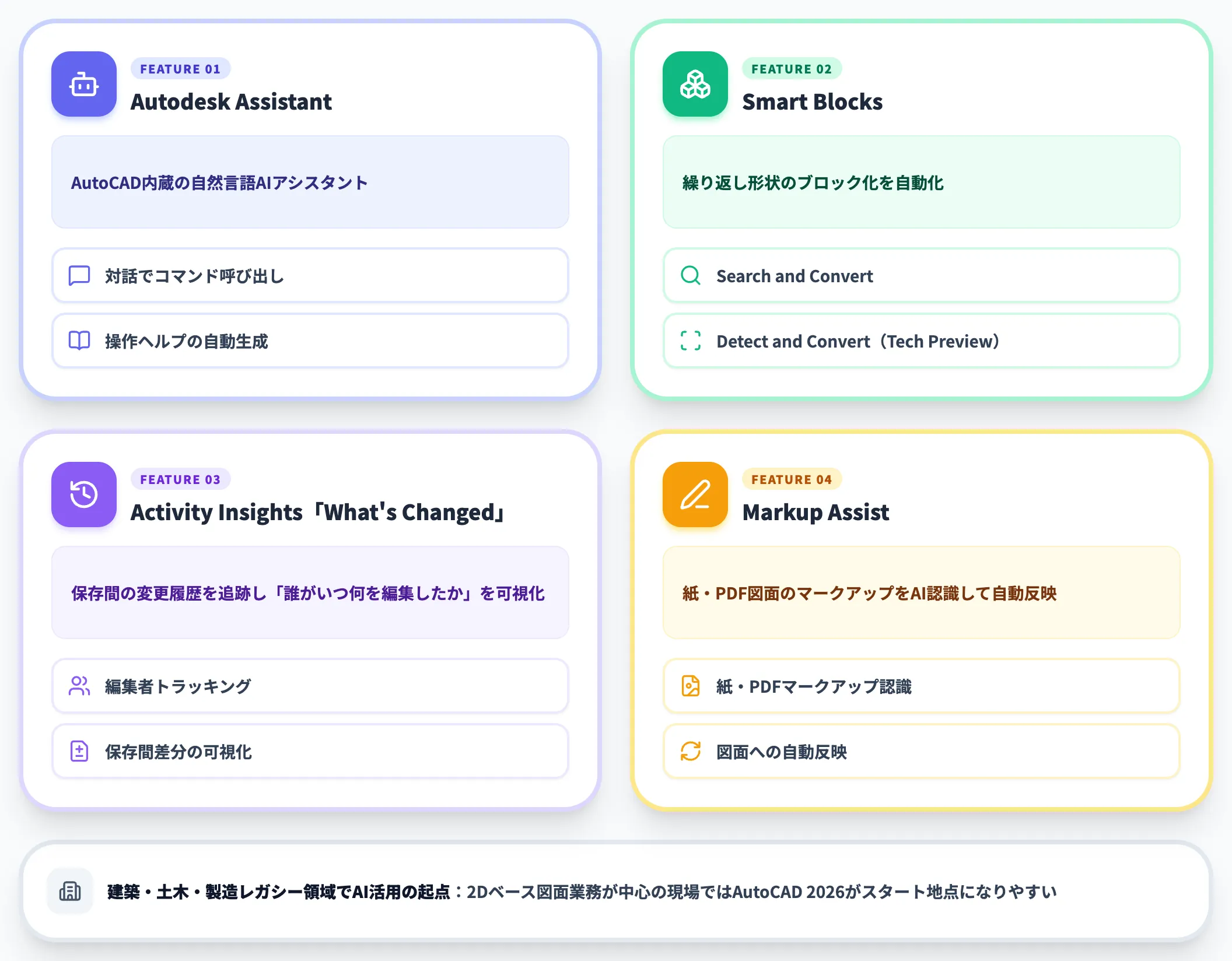
Task: Click the users icon beside 編集者トラッキング
Action: coord(79,686)
